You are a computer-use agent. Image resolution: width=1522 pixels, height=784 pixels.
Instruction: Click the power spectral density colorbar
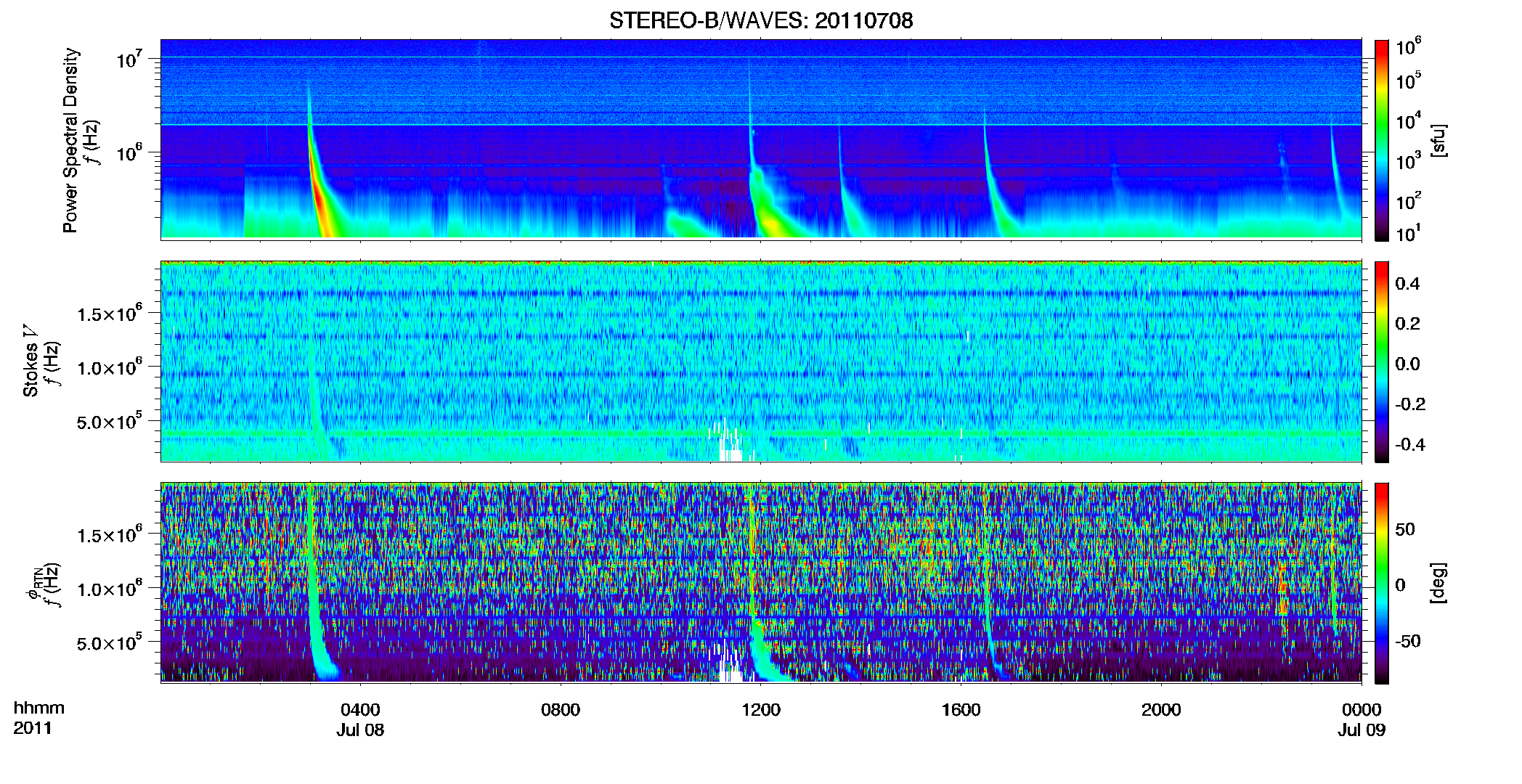1382,140
